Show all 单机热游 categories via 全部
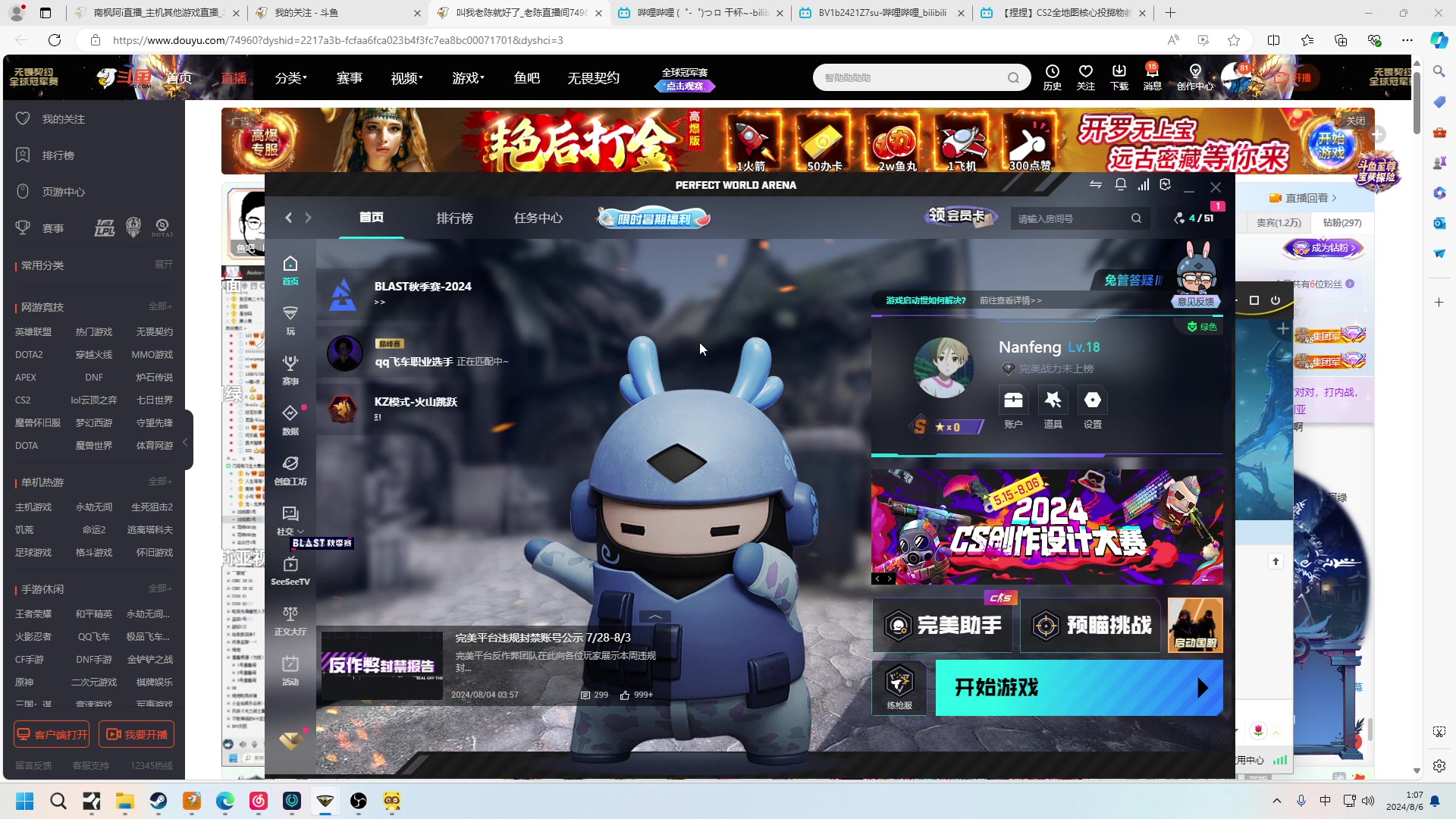 pyautogui.click(x=160, y=482)
